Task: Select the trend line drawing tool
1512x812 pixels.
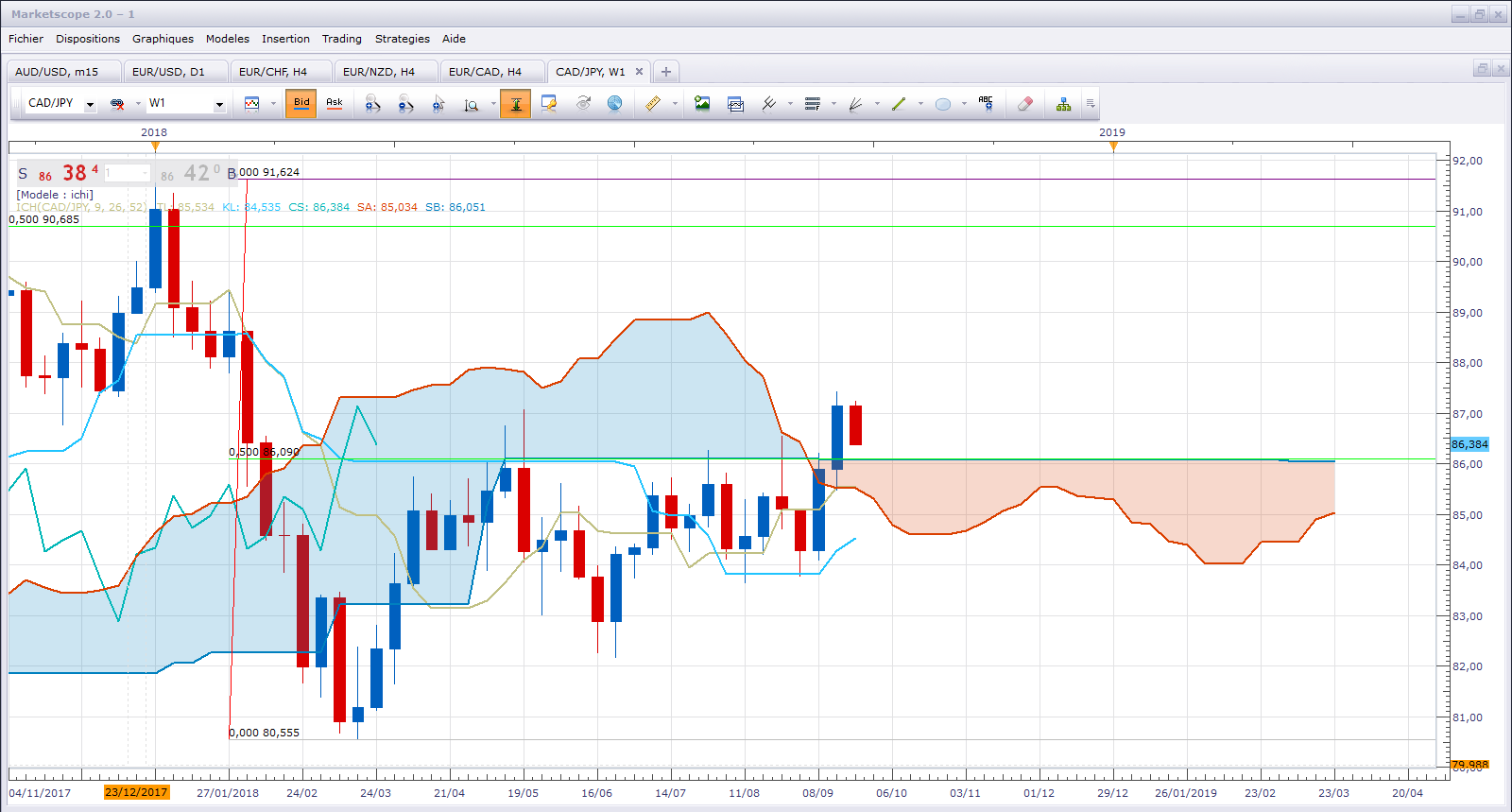Action: 899,104
